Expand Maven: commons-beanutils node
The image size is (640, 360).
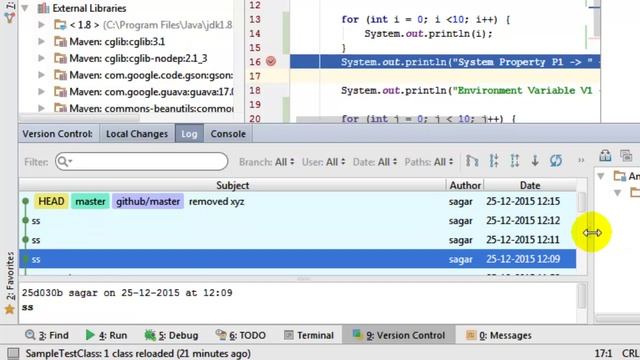coord(41,108)
